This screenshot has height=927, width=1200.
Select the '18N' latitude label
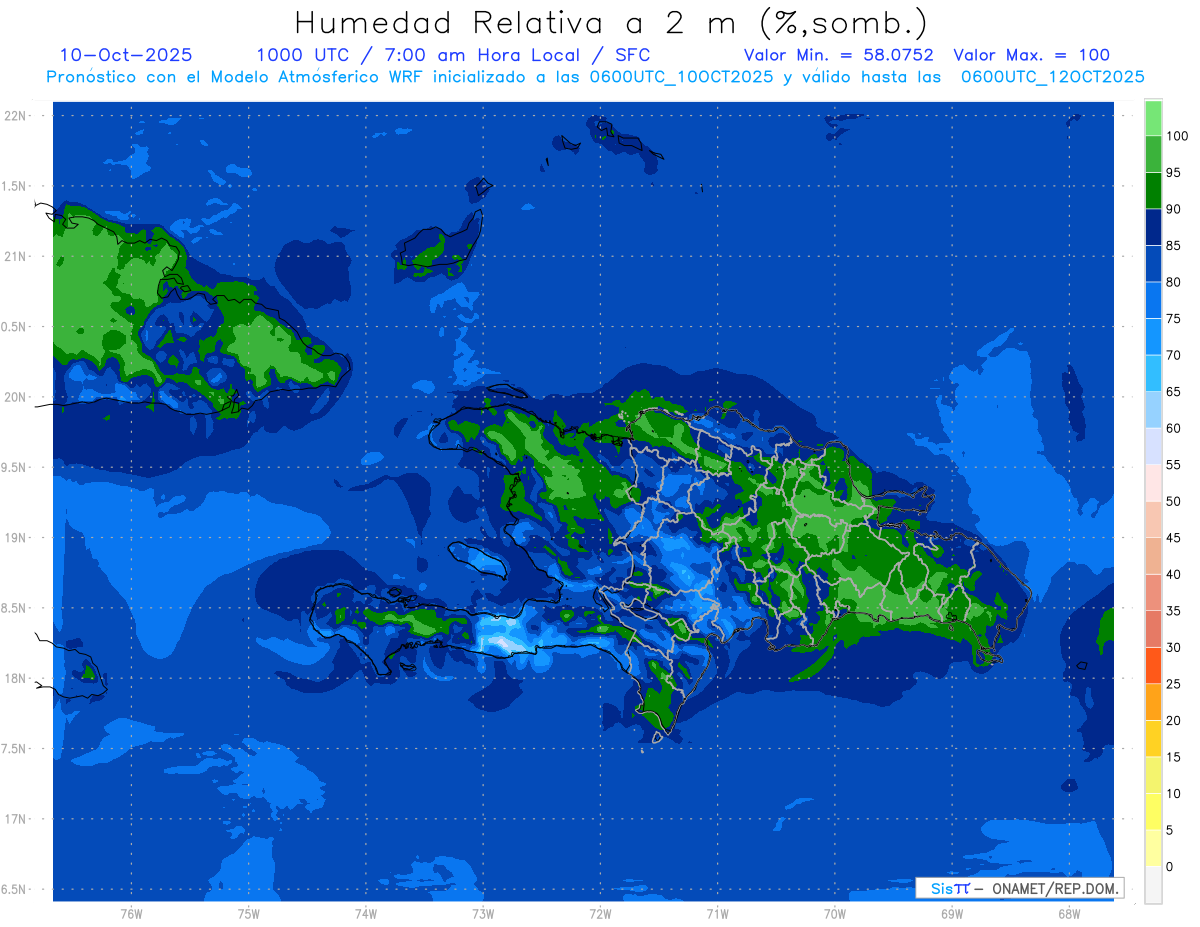[14, 678]
